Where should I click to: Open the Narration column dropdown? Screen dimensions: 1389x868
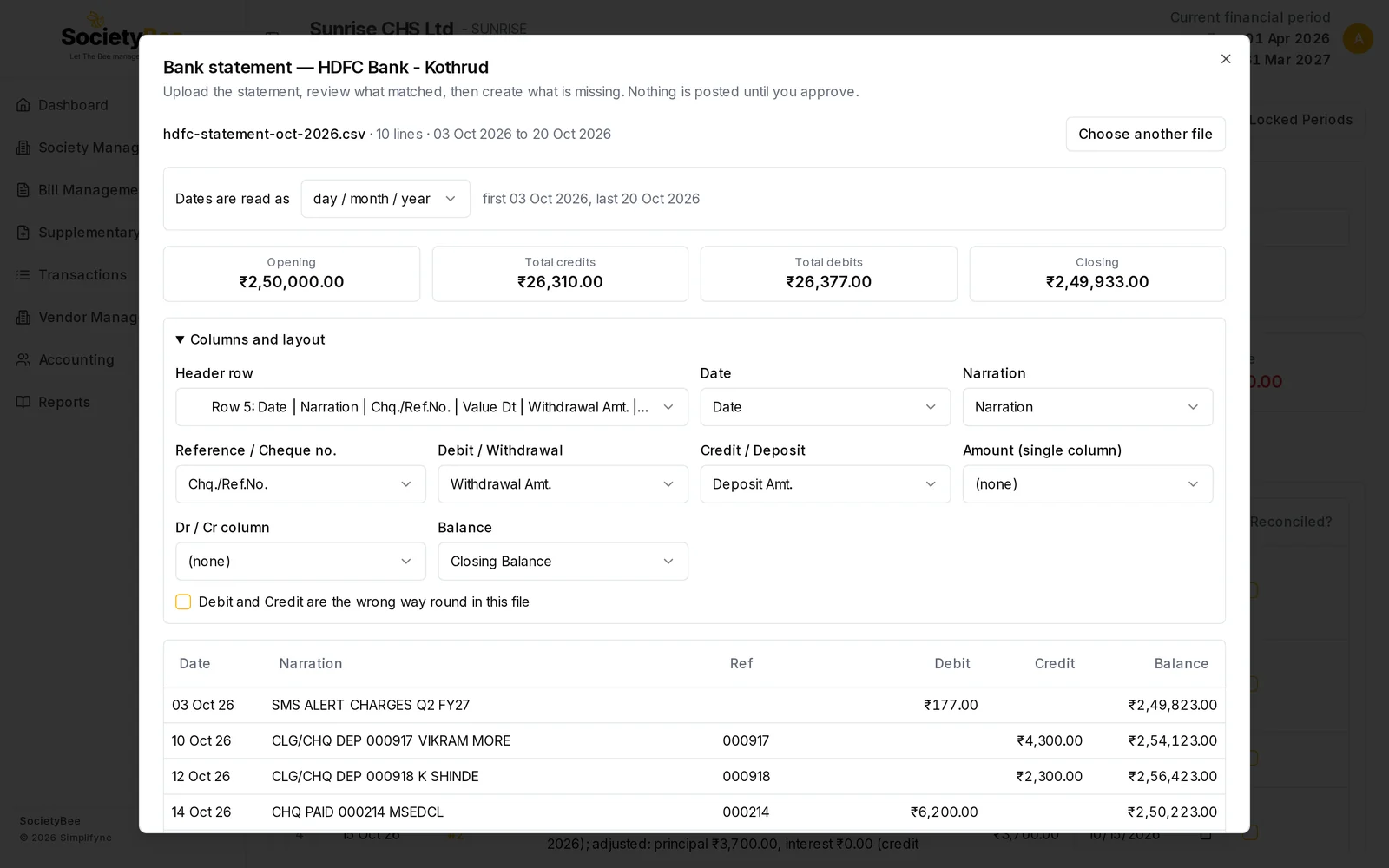1087,407
